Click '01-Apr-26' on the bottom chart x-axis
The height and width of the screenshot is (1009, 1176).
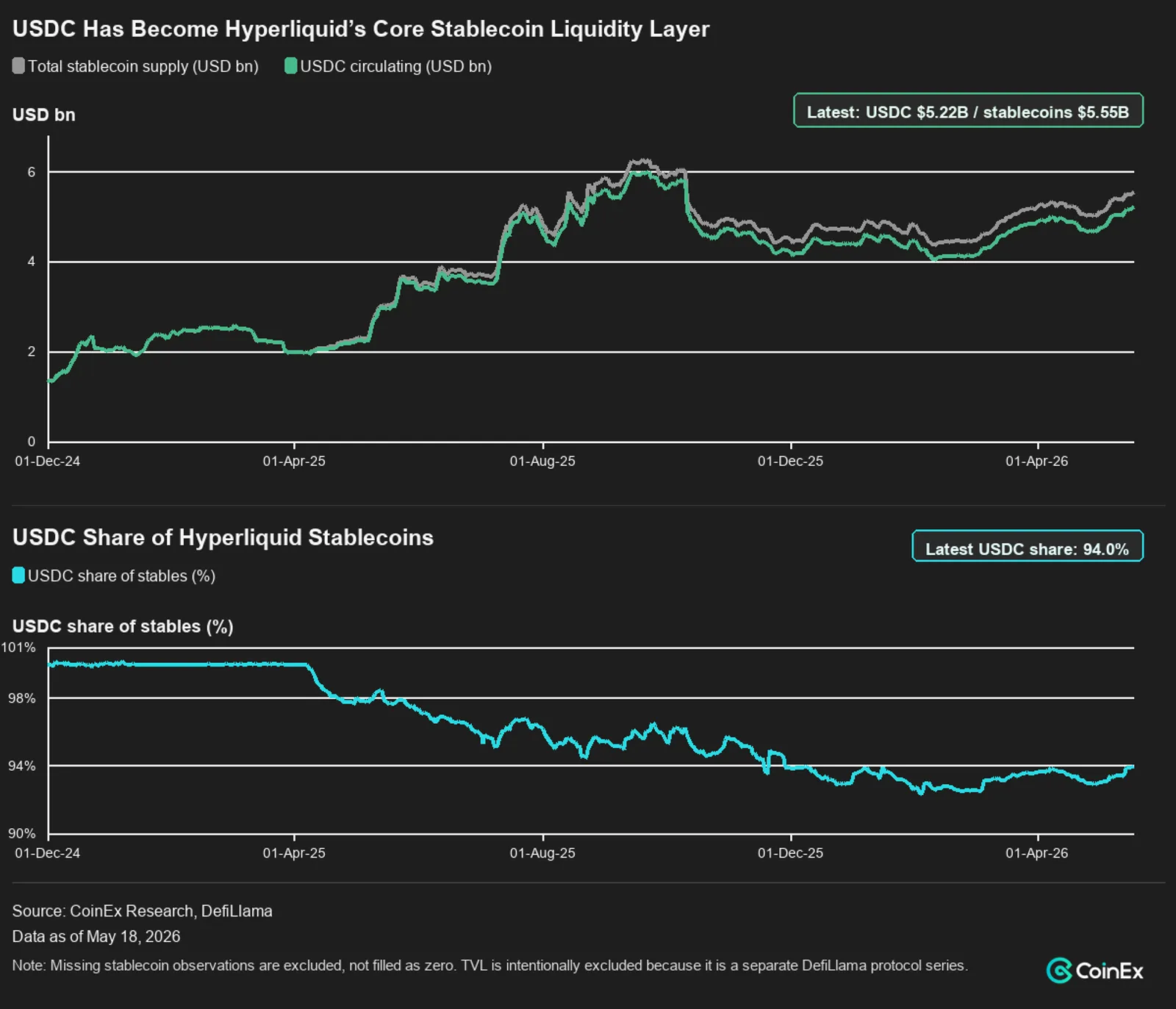tap(1037, 852)
